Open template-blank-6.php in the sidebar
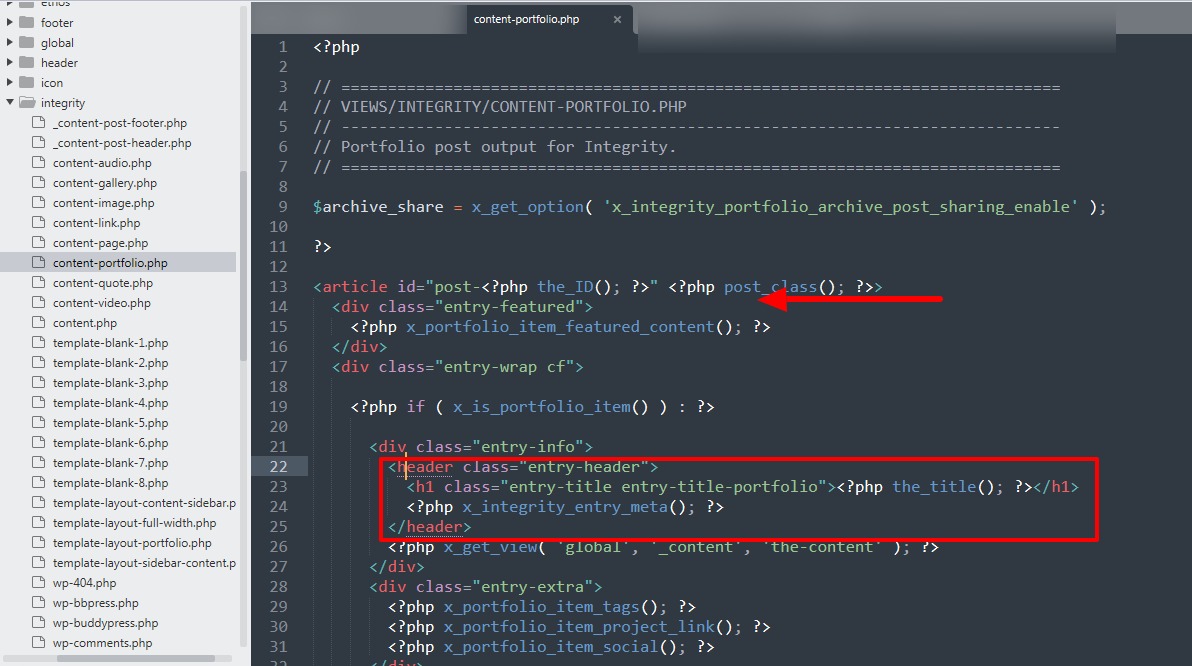The height and width of the screenshot is (666, 1192). pos(110,442)
